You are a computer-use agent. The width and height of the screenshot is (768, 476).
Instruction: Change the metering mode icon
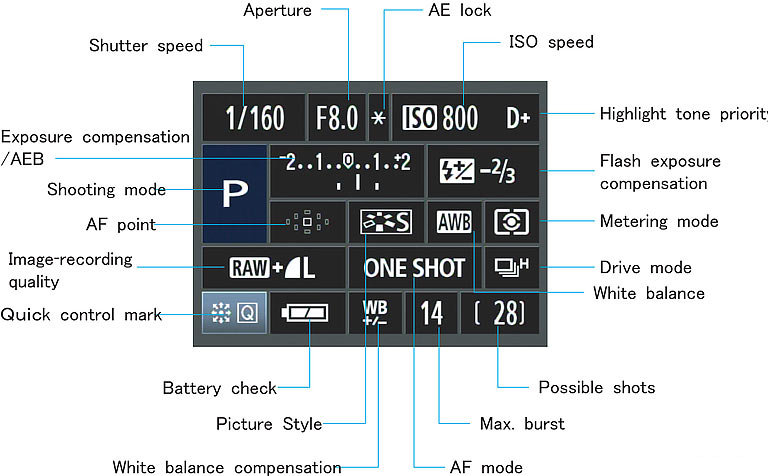511,221
